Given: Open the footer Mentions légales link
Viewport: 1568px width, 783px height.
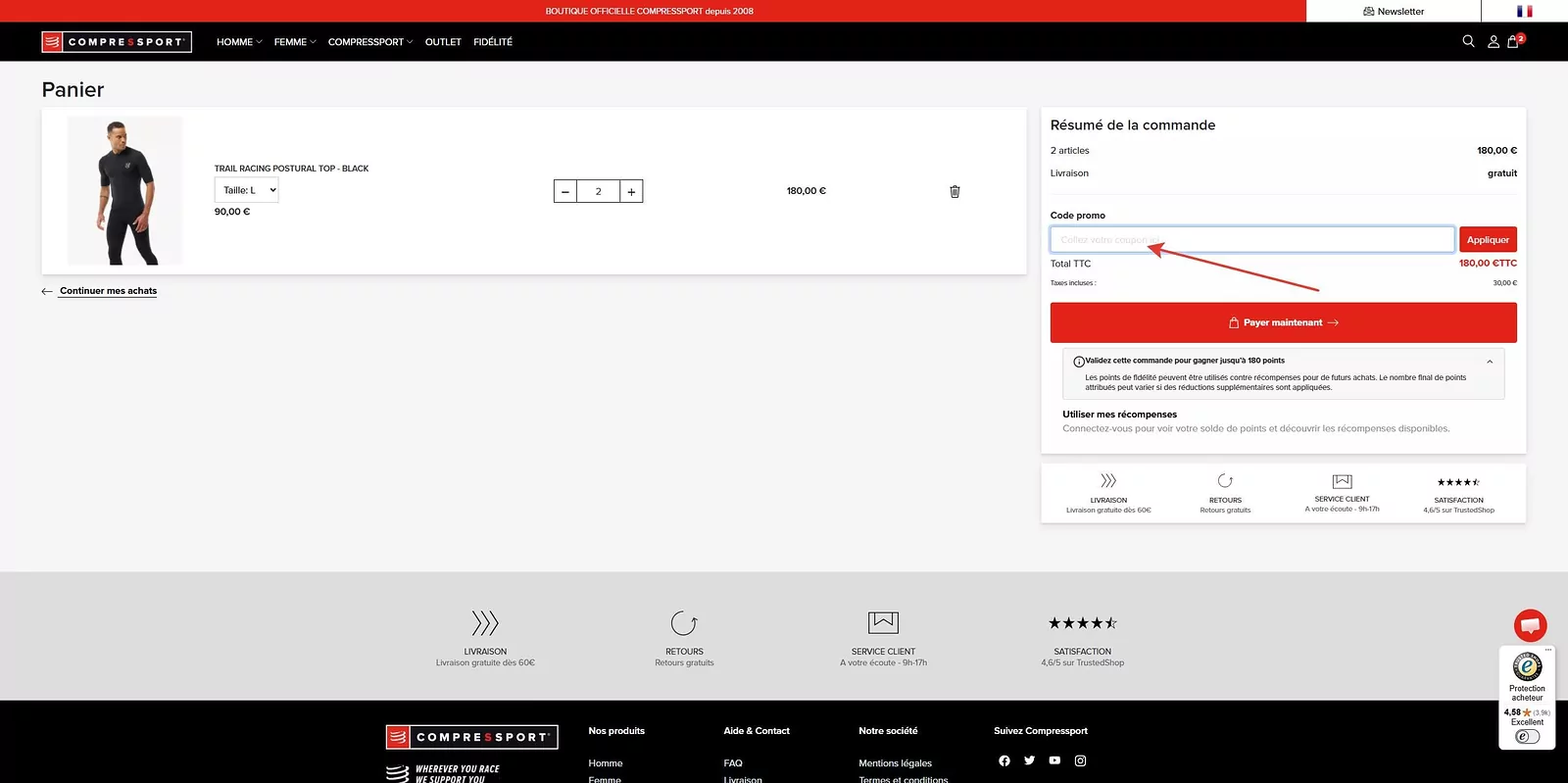Looking at the screenshot, I should click(896, 763).
